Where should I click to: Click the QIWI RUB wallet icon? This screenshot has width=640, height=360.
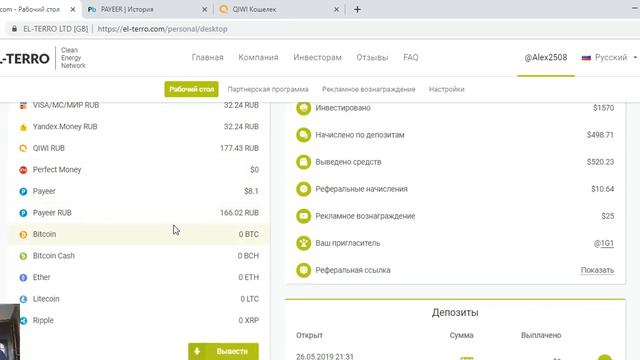point(23,149)
